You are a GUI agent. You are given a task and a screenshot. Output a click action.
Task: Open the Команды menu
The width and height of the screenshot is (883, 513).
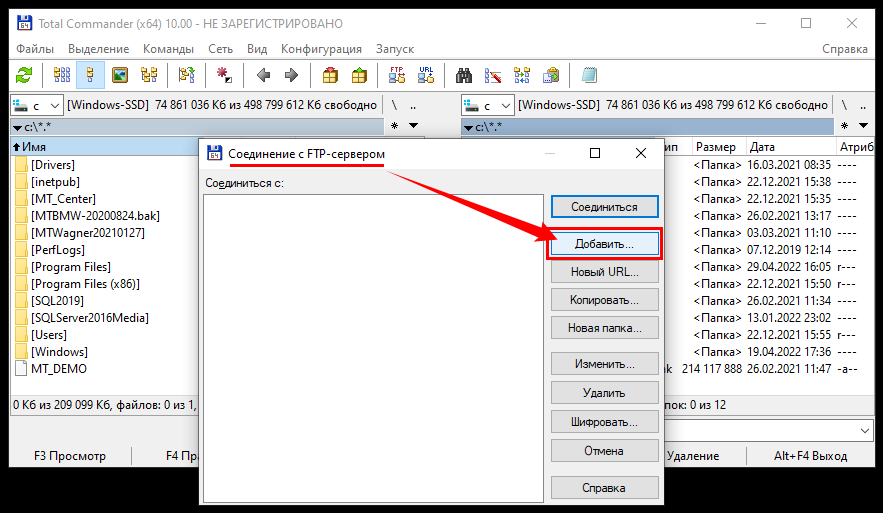click(168, 48)
